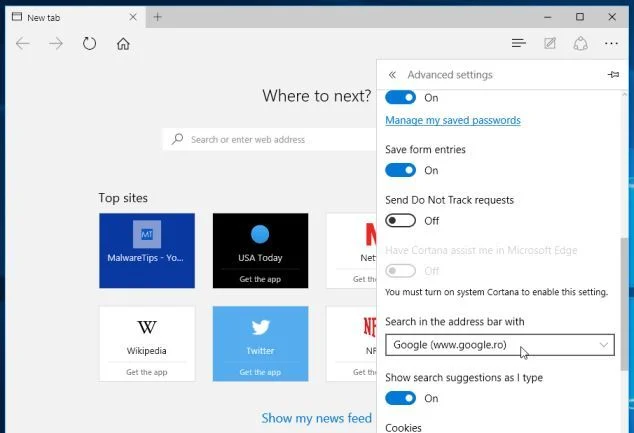Refresh the page with reload icon
This screenshot has width=634, height=433.
tap(89, 43)
